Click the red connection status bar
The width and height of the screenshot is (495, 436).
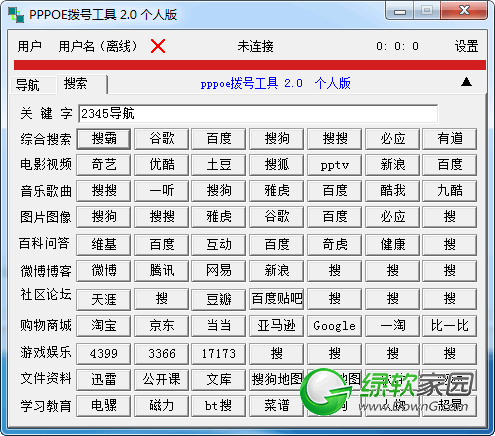coord(250,65)
